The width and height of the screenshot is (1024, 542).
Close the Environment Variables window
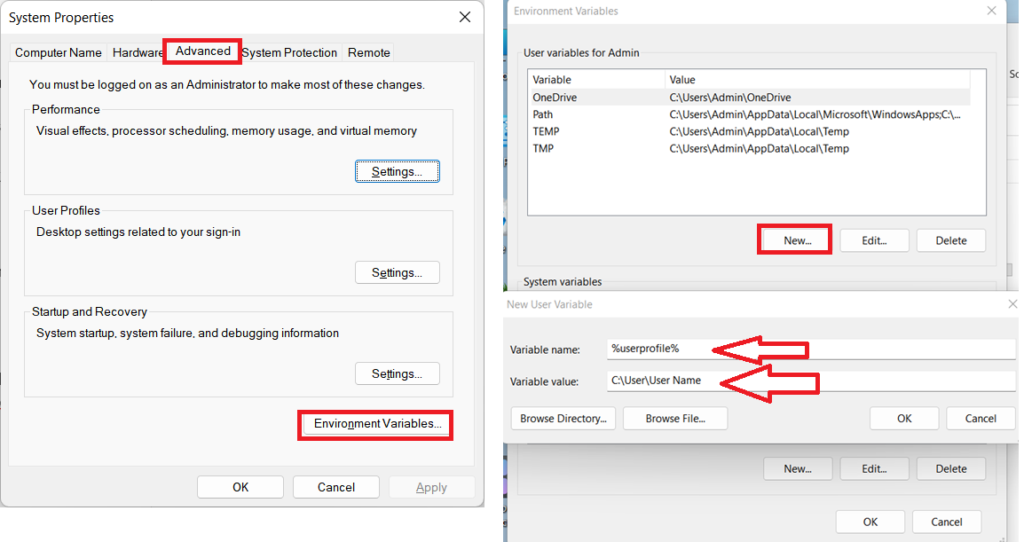click(x=991, y=10)
